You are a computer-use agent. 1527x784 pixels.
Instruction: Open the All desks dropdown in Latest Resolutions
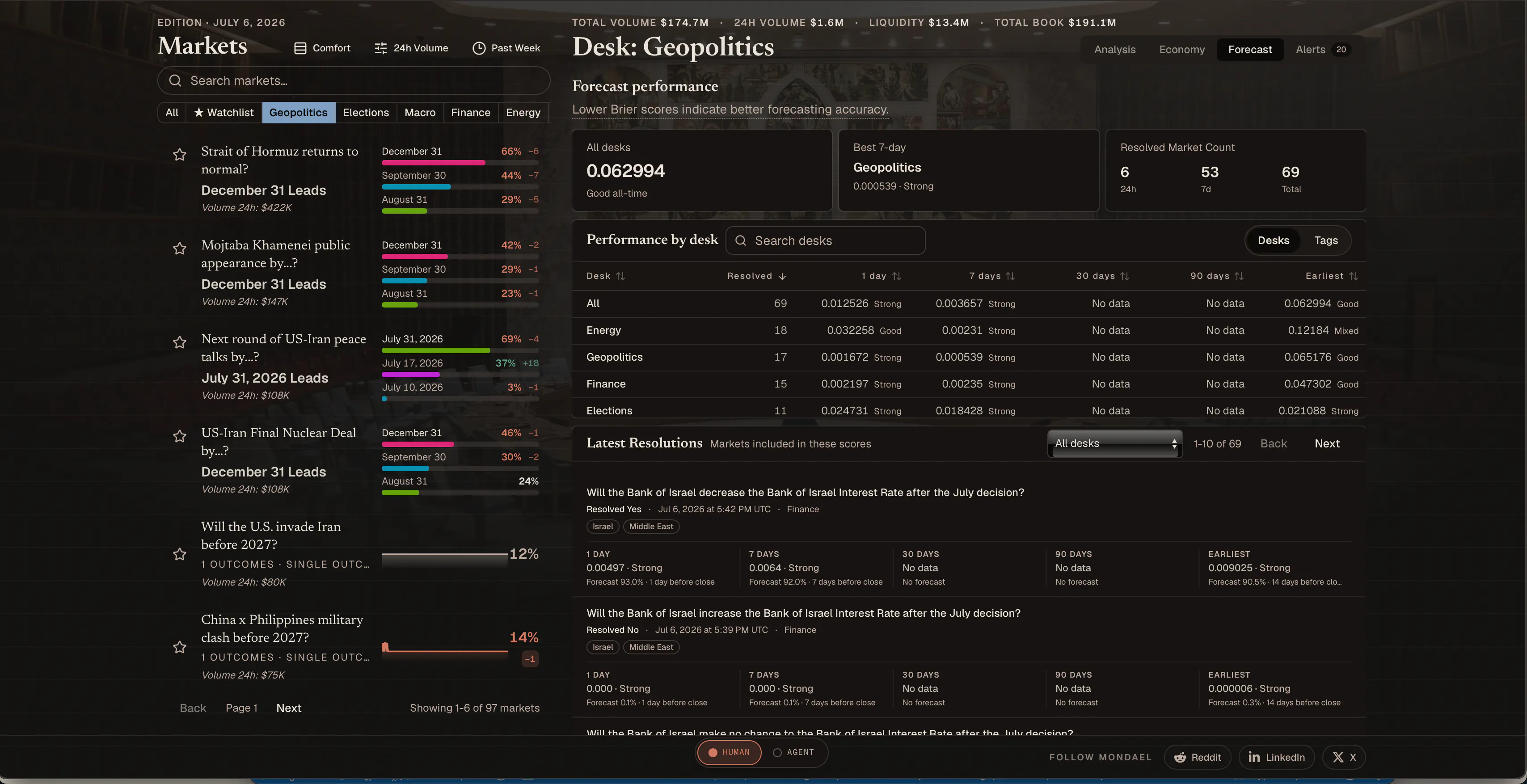1115,444
